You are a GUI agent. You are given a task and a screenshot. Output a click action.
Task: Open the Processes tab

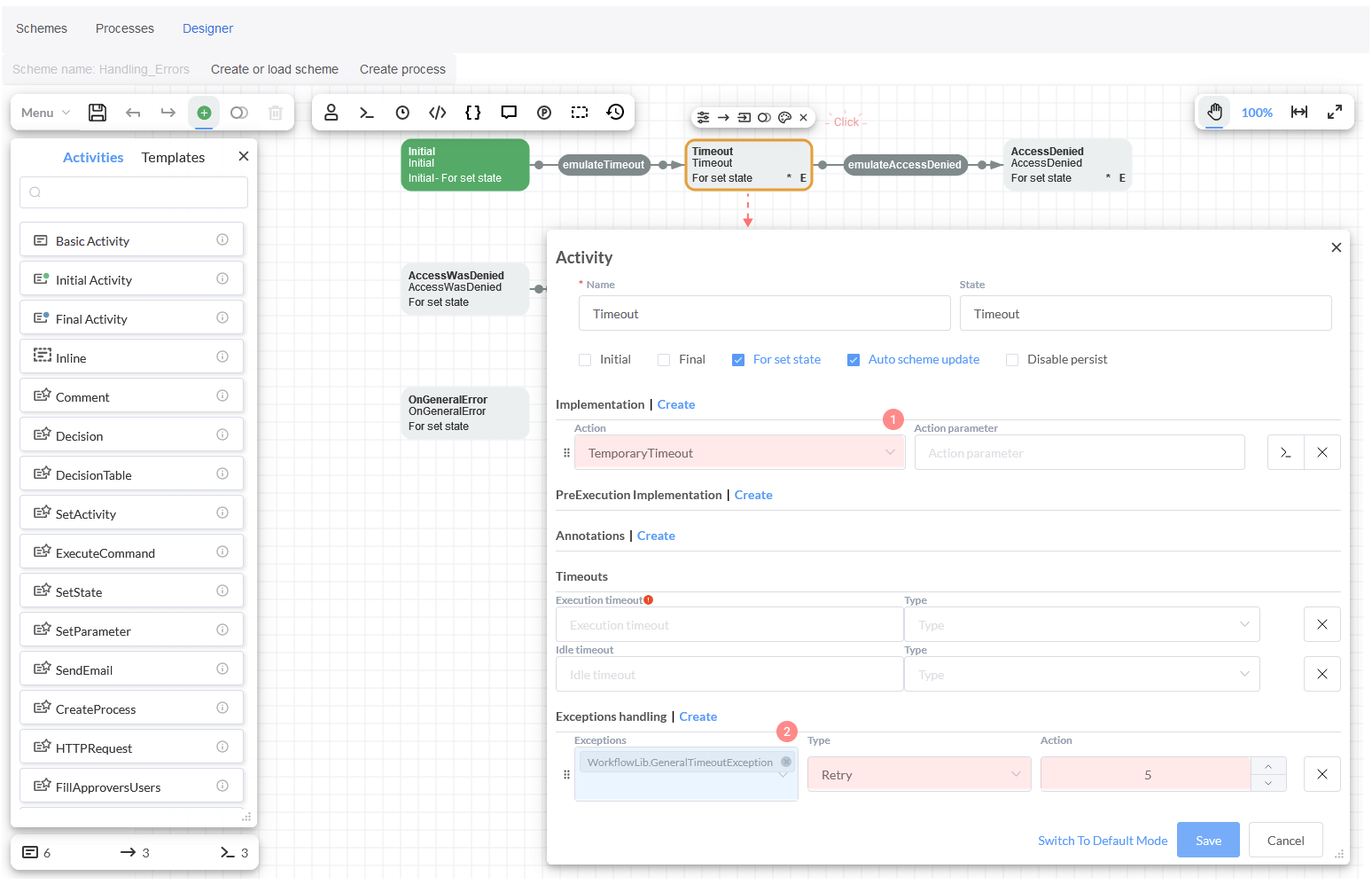(x=125, y=28)
